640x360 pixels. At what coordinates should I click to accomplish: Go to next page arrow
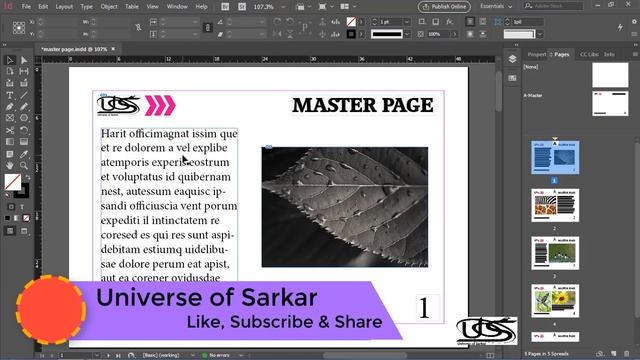click(108, 356)
